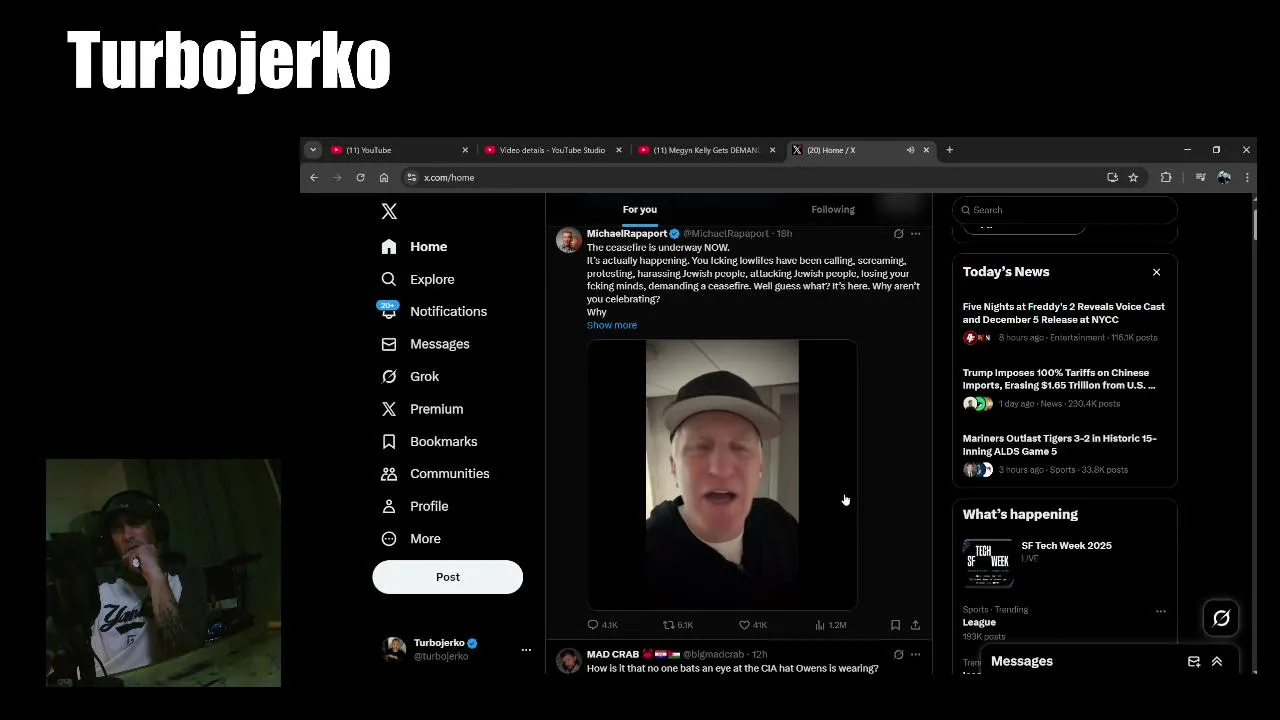The image size is (1280, 720).
Task: Close the Home / X browser tab
Action: coord(926,150)
